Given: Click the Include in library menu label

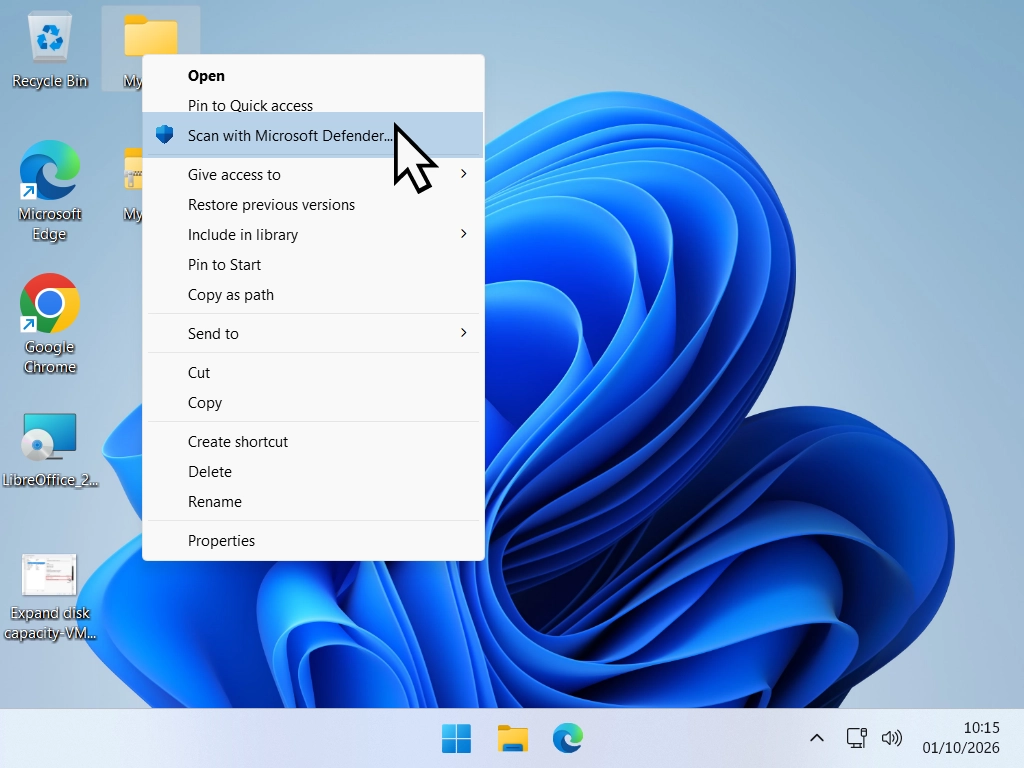Looking at the screenshot, I should 243,235.
